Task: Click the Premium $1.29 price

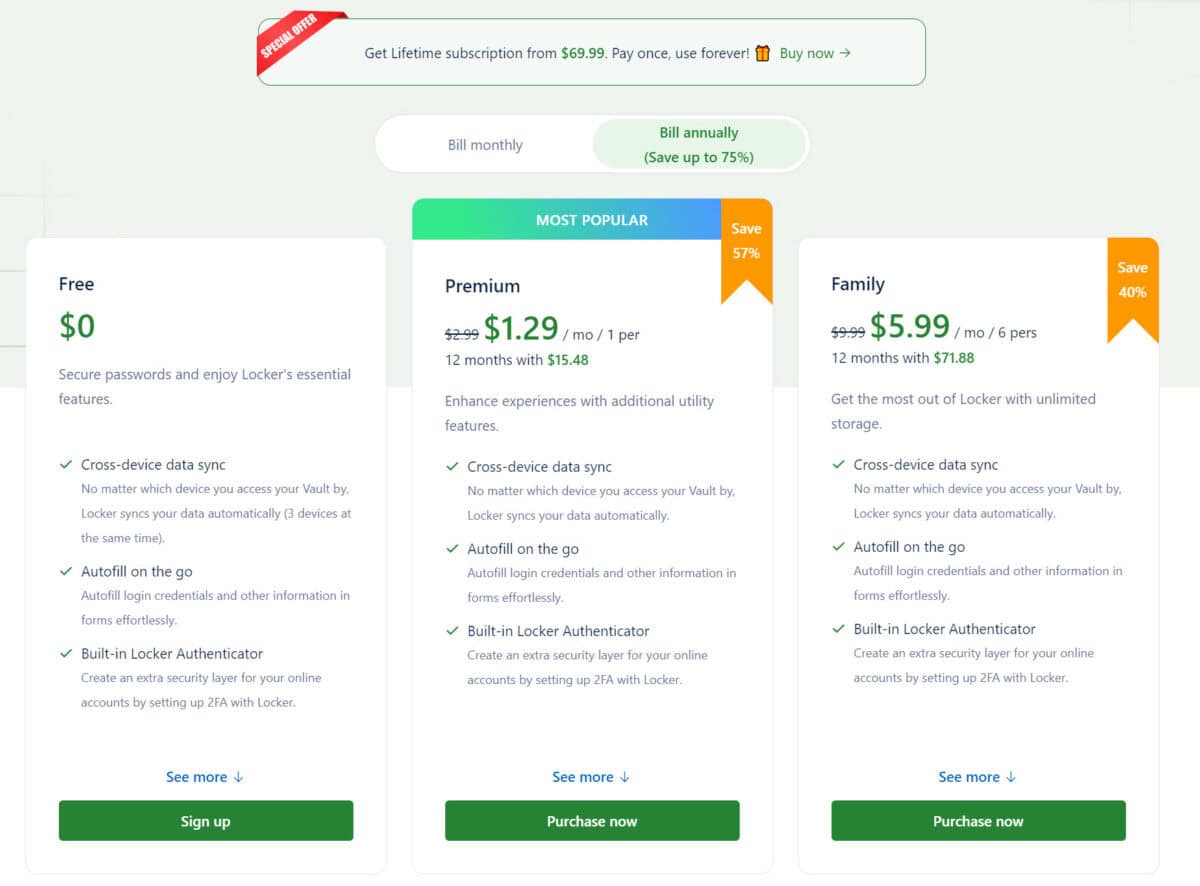Action: click(521, 328)
